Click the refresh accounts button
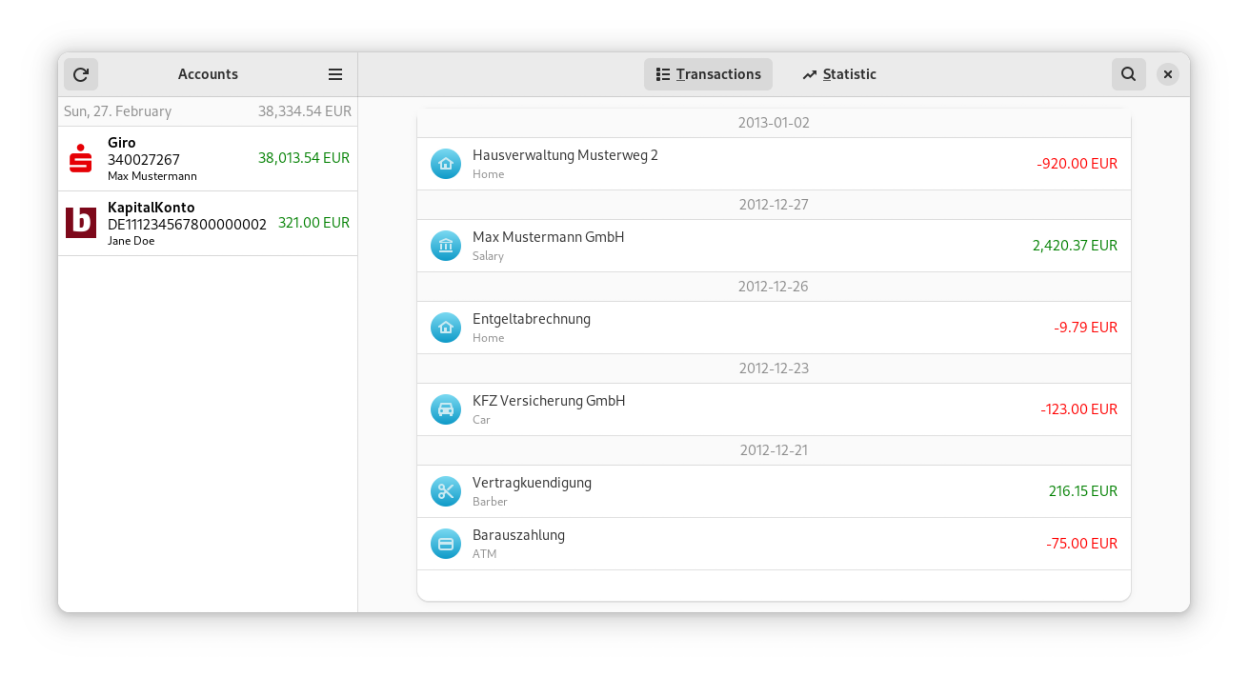The image size is (1248, 676). 81,74
